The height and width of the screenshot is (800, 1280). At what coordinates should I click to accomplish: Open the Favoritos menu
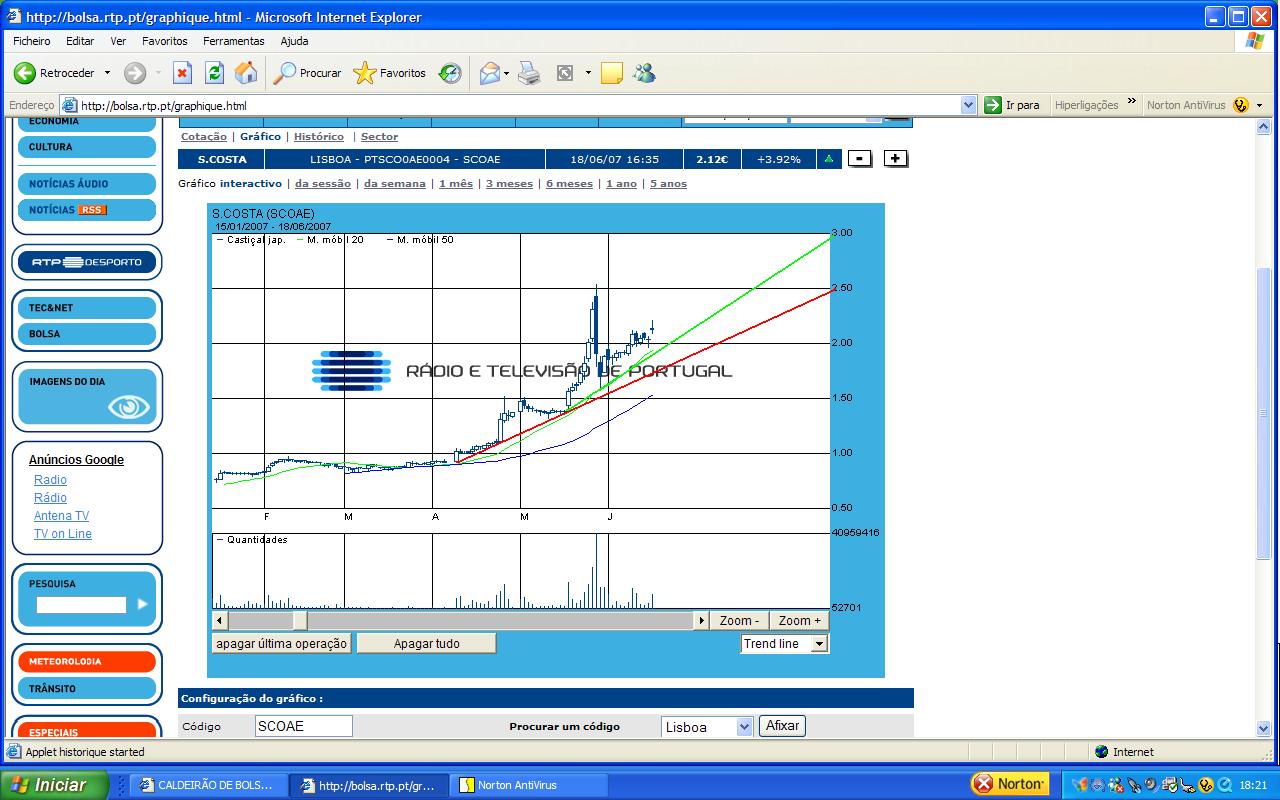point(164,41)
